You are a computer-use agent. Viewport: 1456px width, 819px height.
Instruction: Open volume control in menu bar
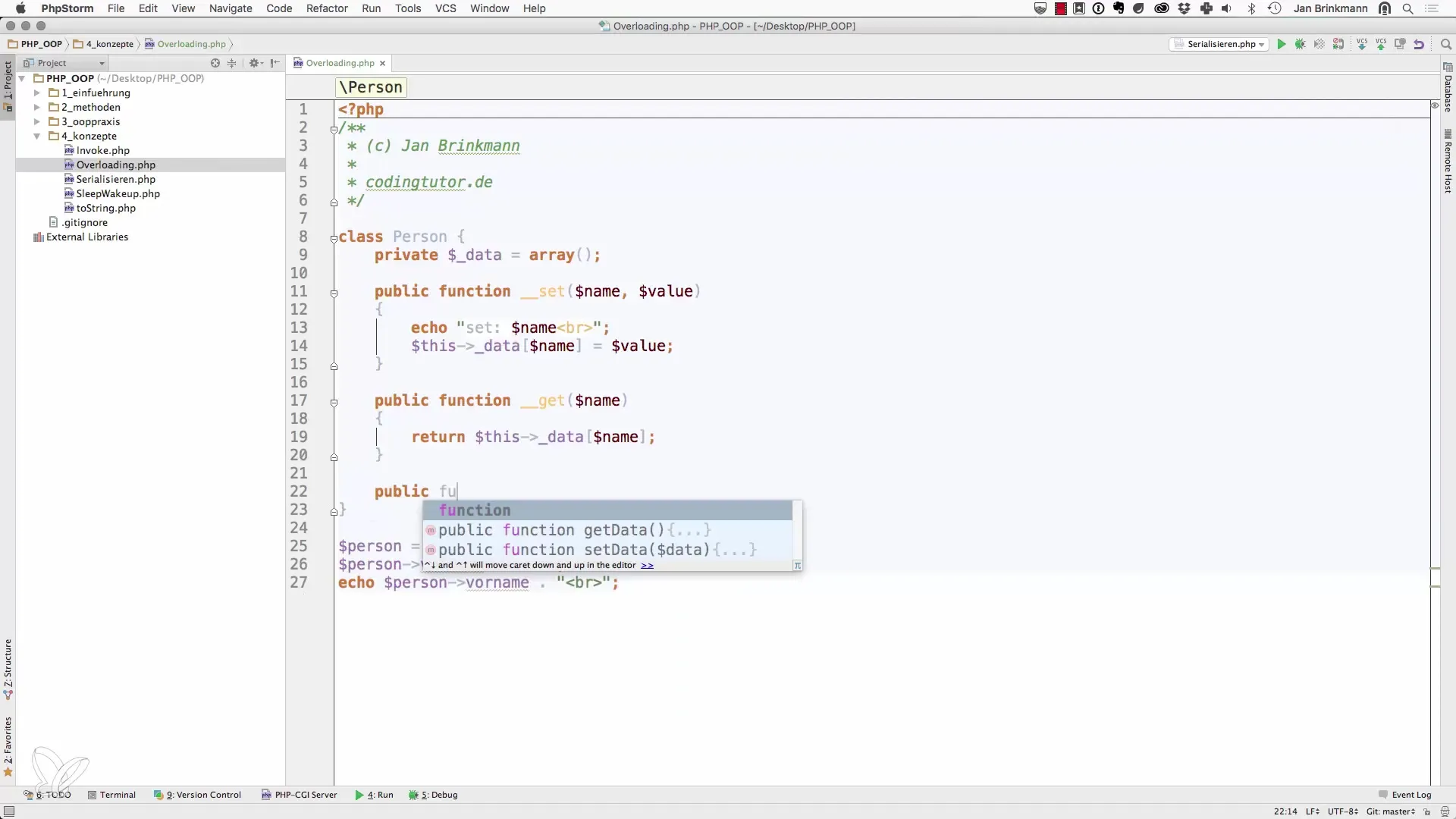point(1227,8)
